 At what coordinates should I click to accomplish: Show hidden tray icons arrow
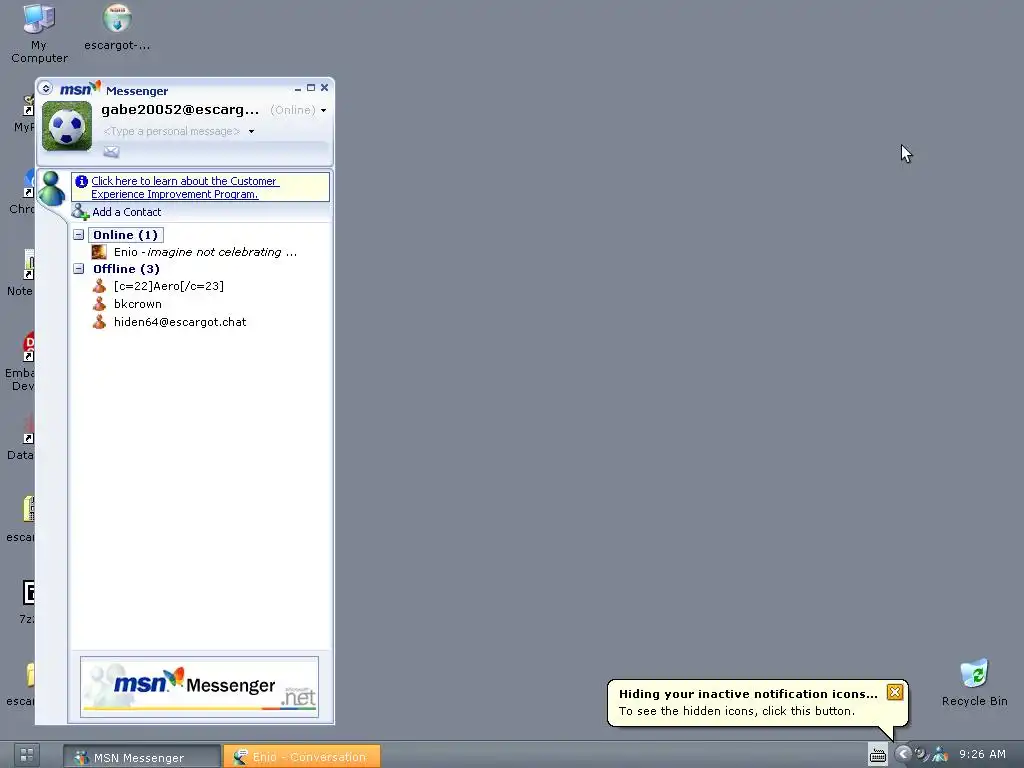tap(903, 754)
